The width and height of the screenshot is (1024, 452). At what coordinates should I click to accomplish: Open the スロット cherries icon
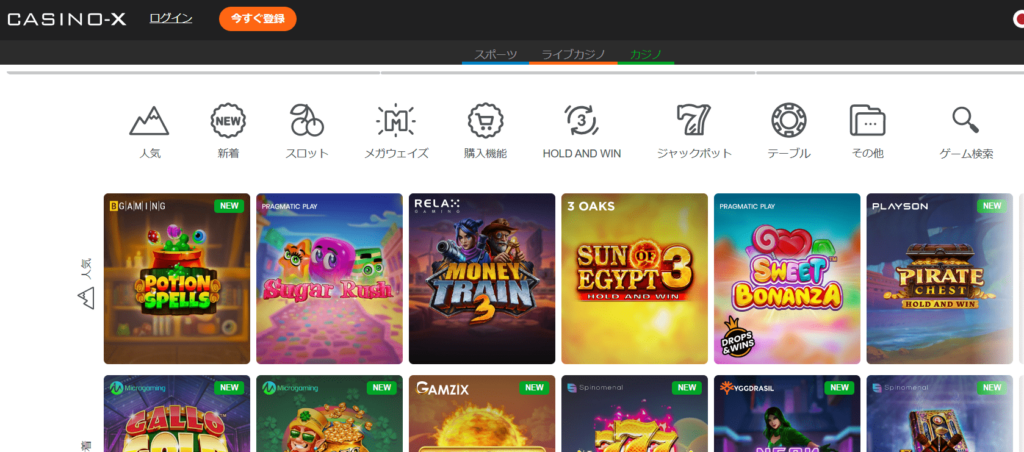(307, 120)
